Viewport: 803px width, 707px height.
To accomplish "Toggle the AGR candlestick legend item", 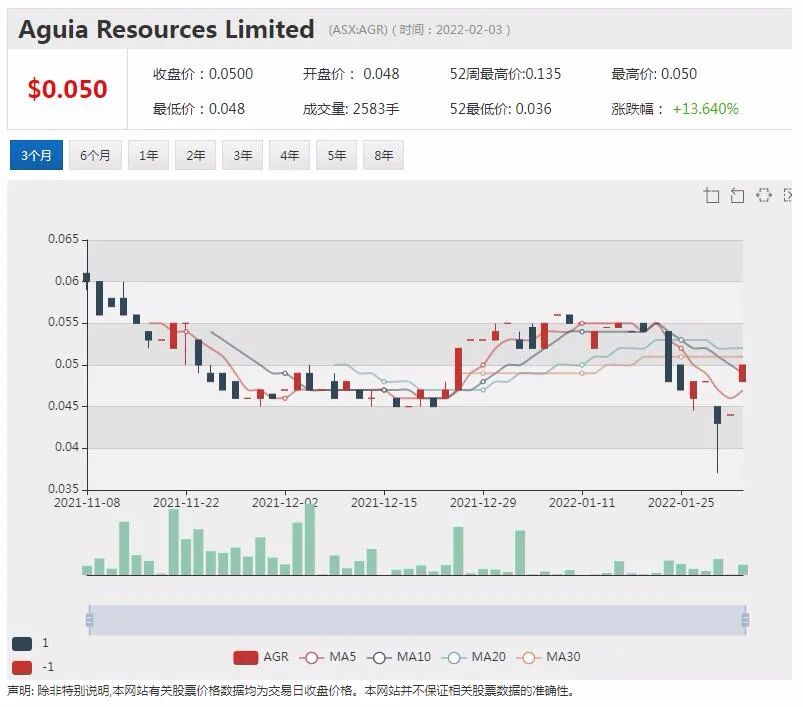I will 261,657.
